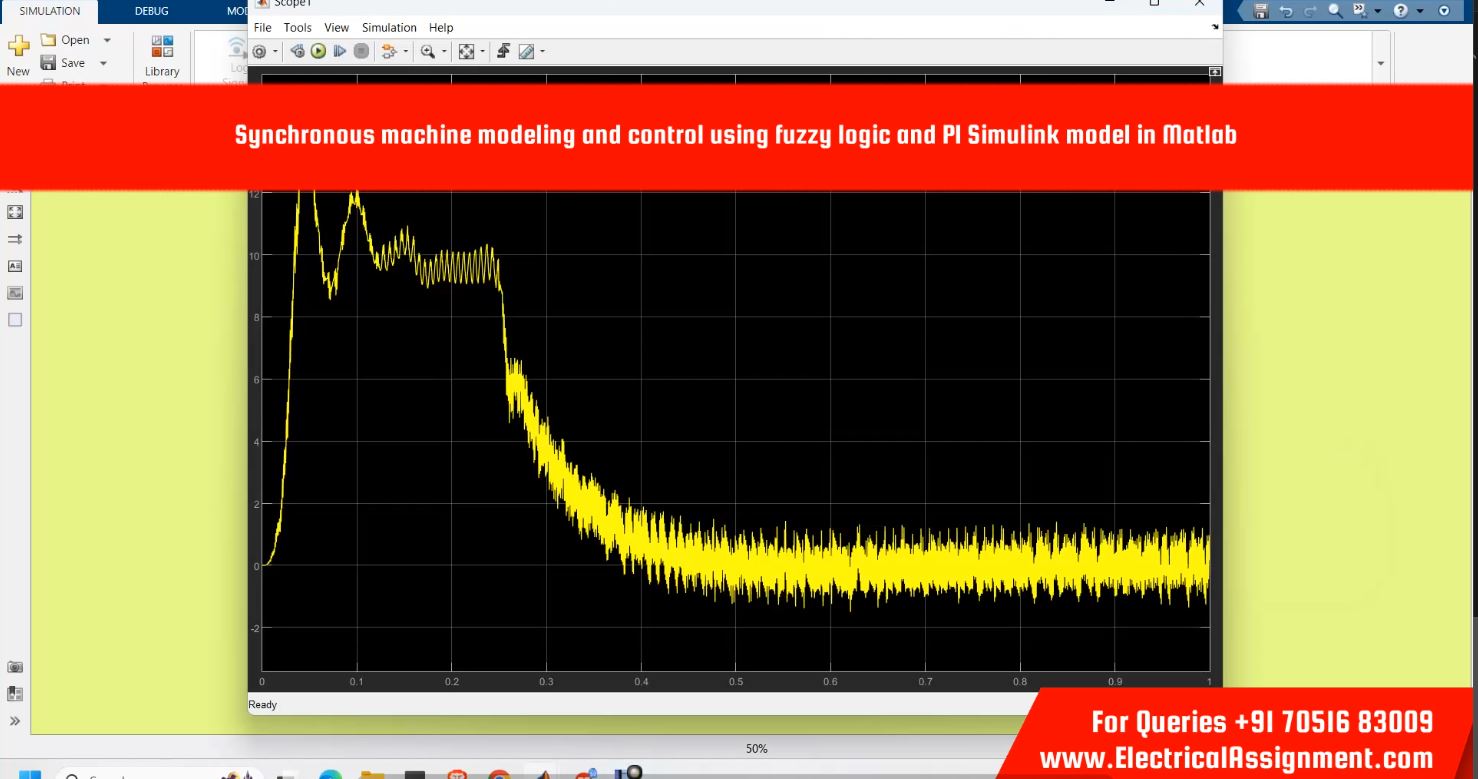Click Scale Axes Limits icon
This screenshot has height=779, width=1478.
(466, 51)
